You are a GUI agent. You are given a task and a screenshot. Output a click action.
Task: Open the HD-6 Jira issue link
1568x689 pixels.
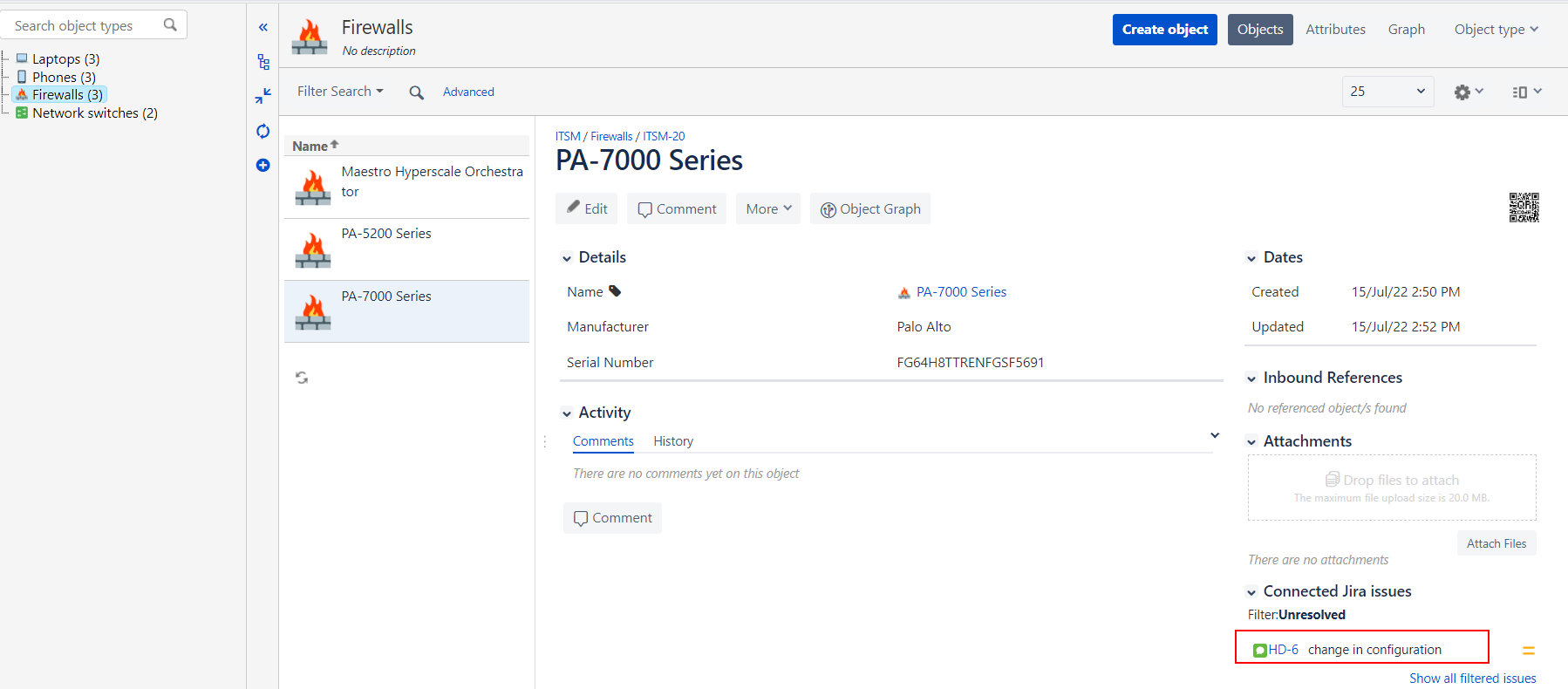[x=1283, y=650]
